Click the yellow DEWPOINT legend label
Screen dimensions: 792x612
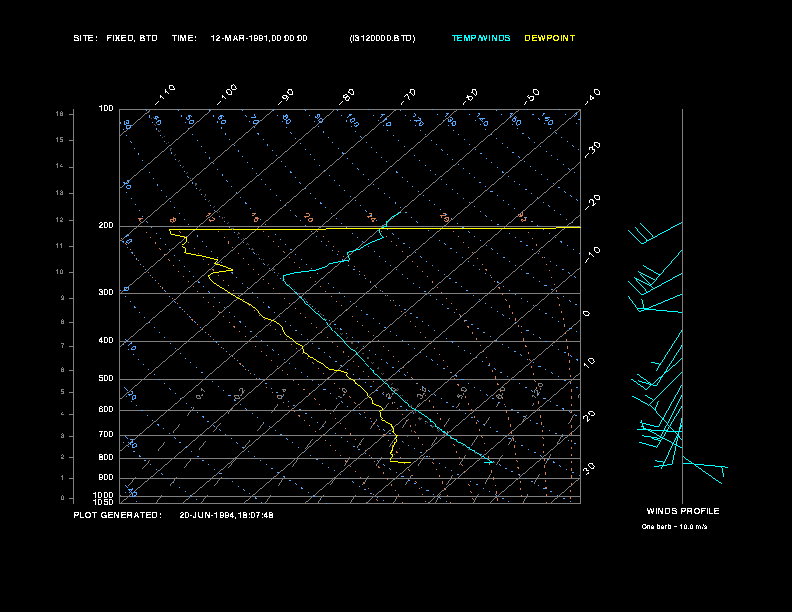550,38
